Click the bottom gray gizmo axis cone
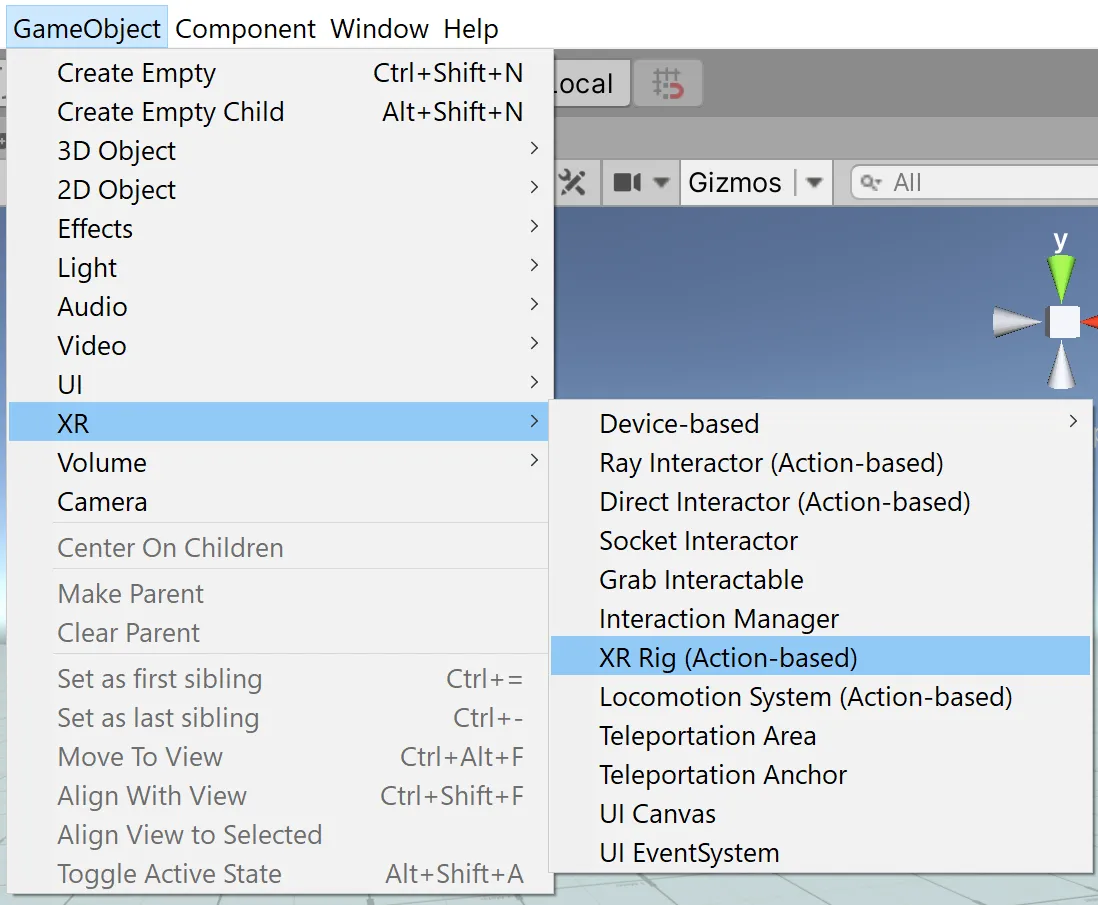The height and width of the screenshot is (905, 1098). (x=1062, y=366)
